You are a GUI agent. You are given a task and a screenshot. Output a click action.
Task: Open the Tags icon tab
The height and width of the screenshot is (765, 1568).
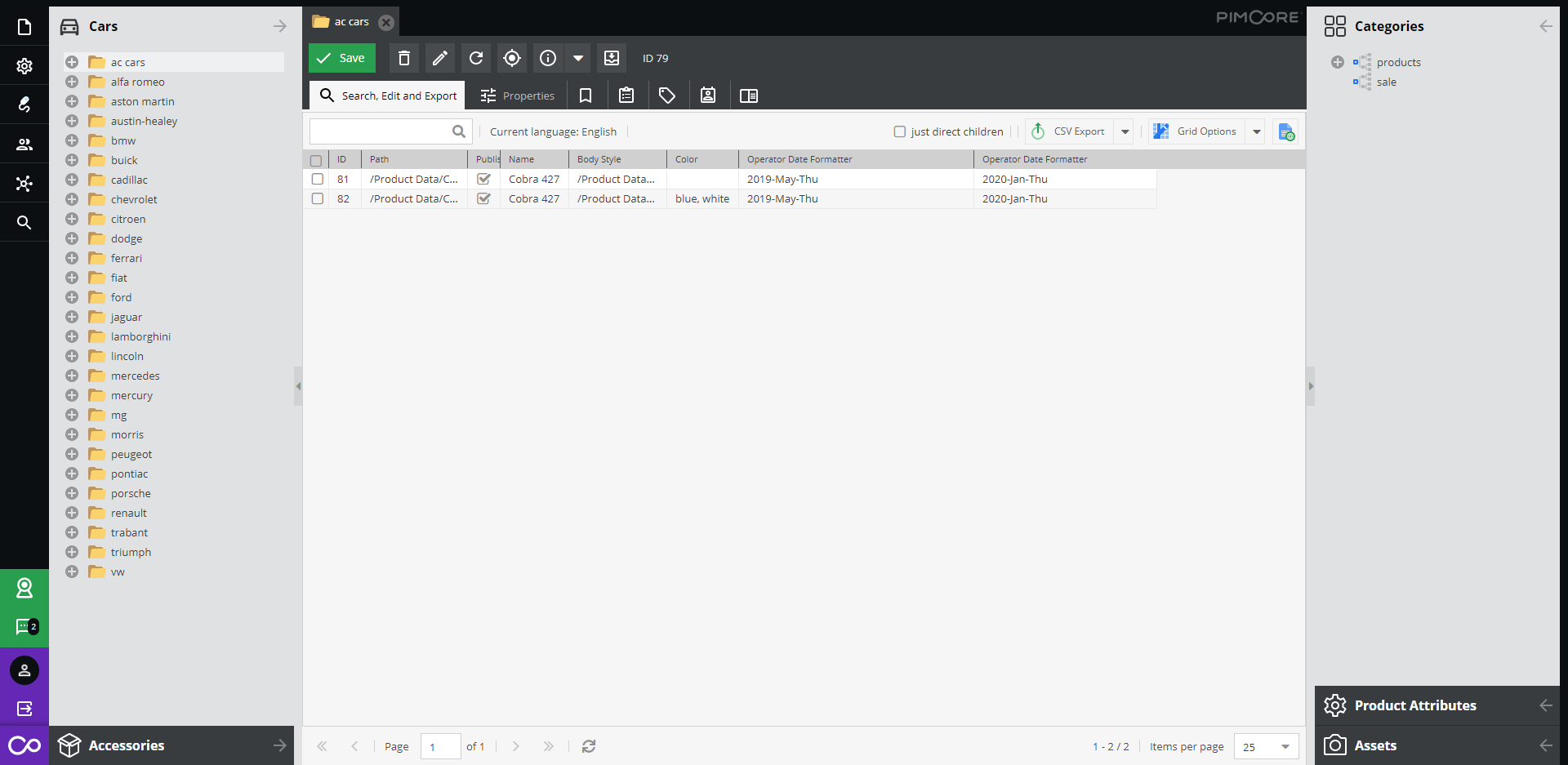coord(667,96)
